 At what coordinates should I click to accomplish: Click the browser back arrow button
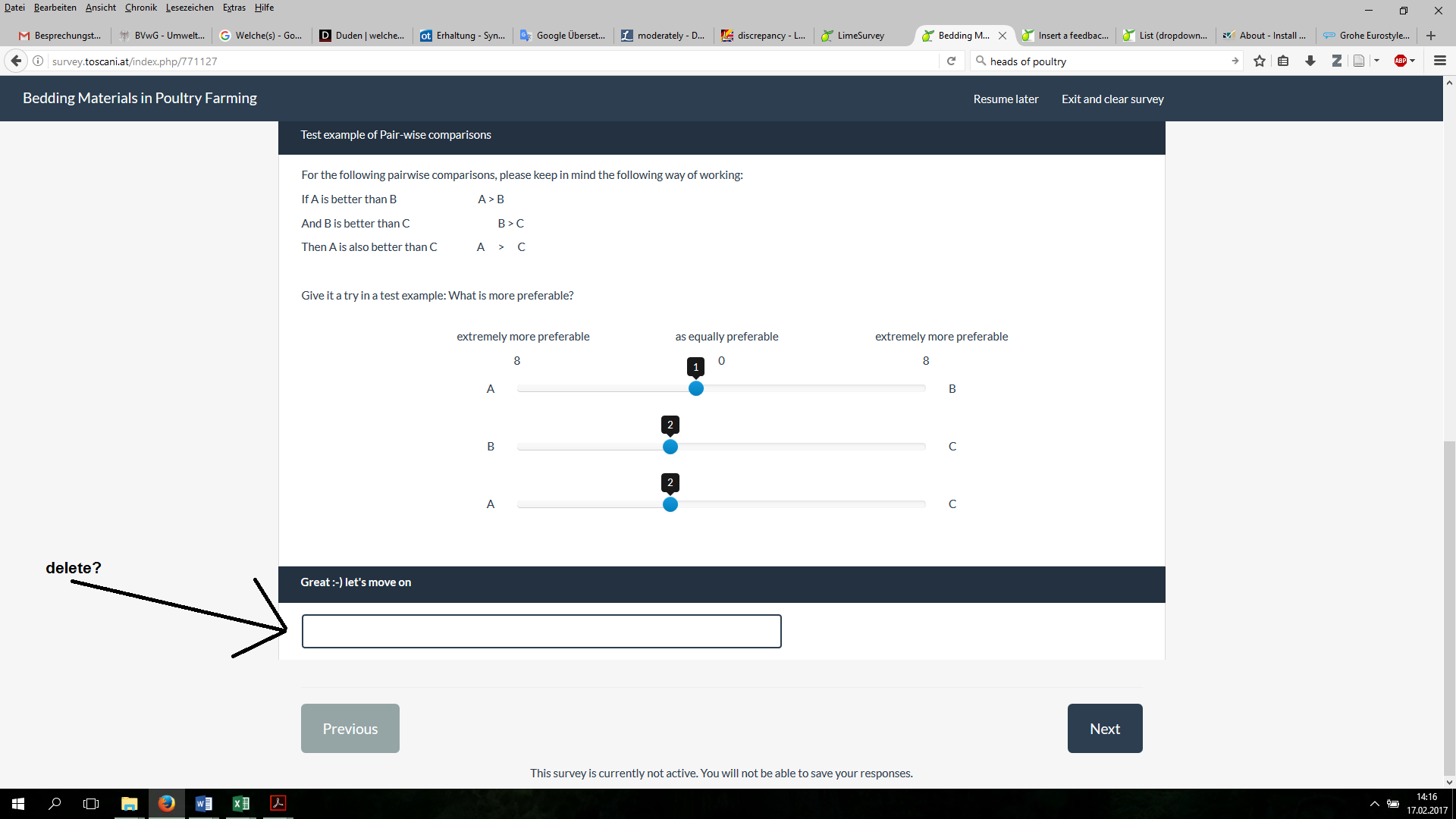[x=16, y=61]
